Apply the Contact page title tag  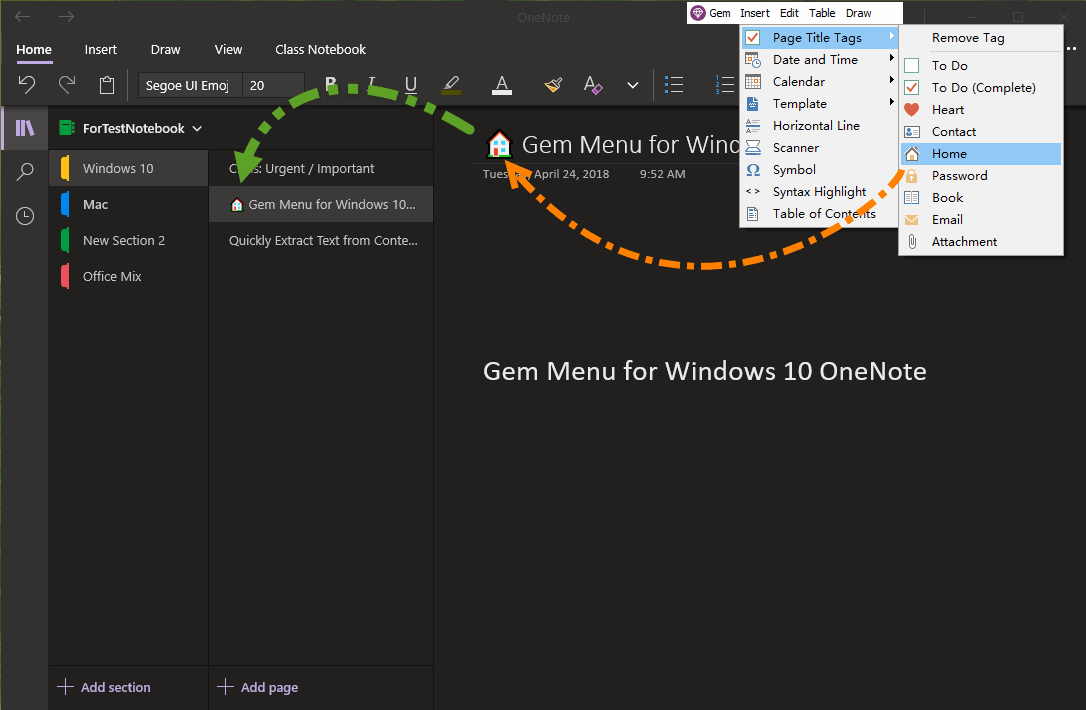click(981, 132)
